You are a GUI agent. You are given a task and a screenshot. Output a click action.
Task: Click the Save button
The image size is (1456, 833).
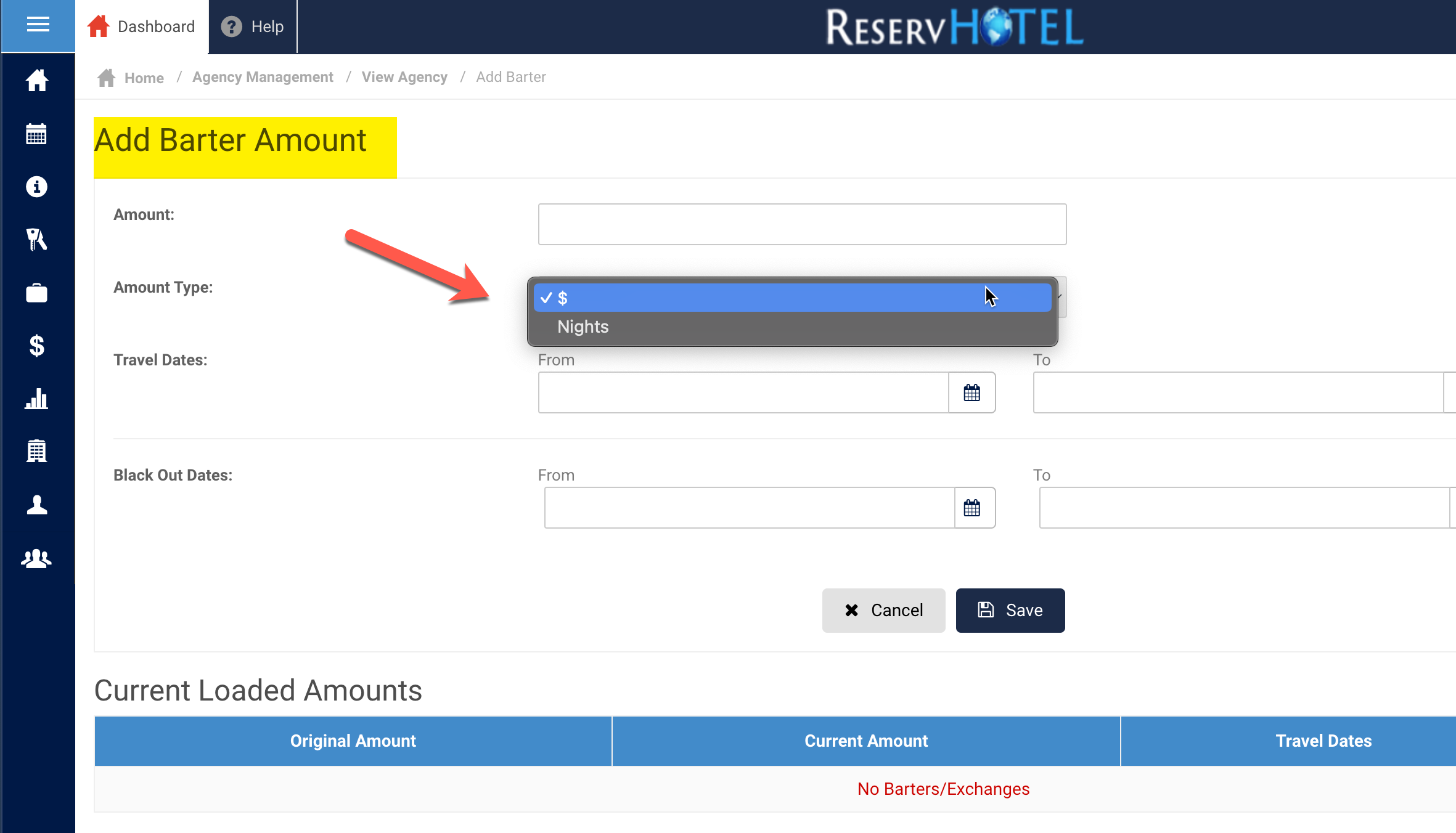(1010, 610)
